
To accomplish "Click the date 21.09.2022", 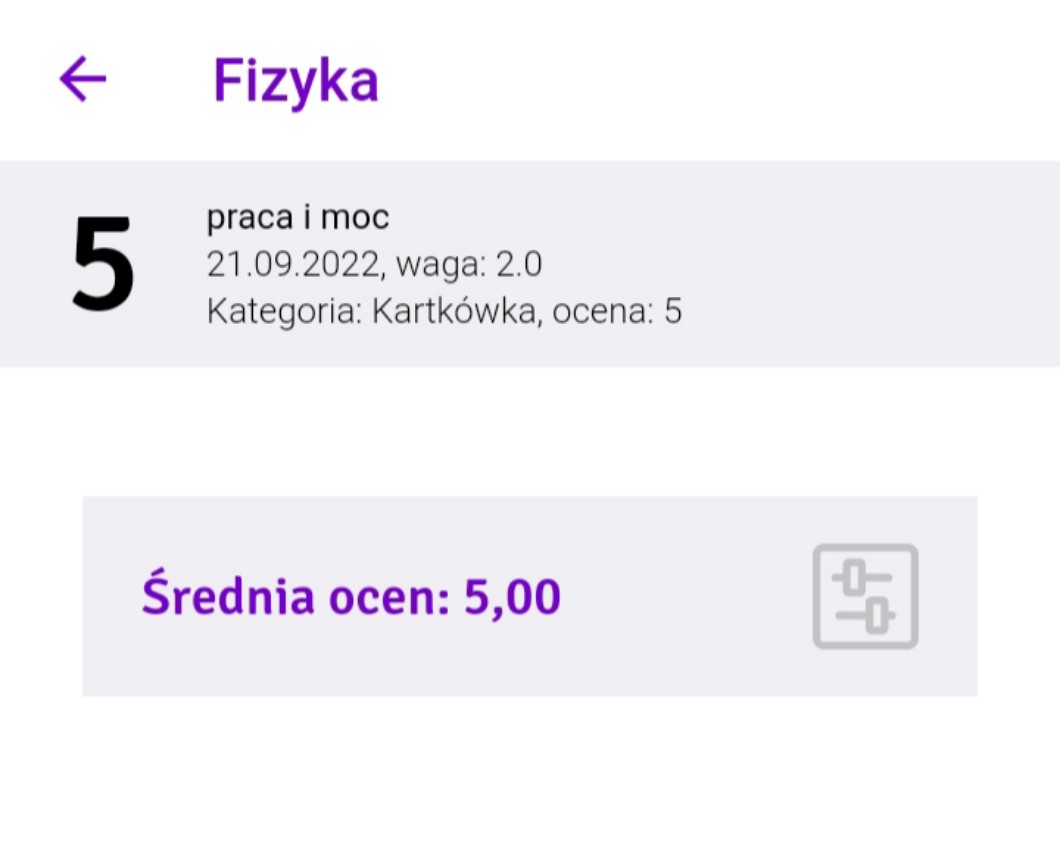I will coord(293,264).
